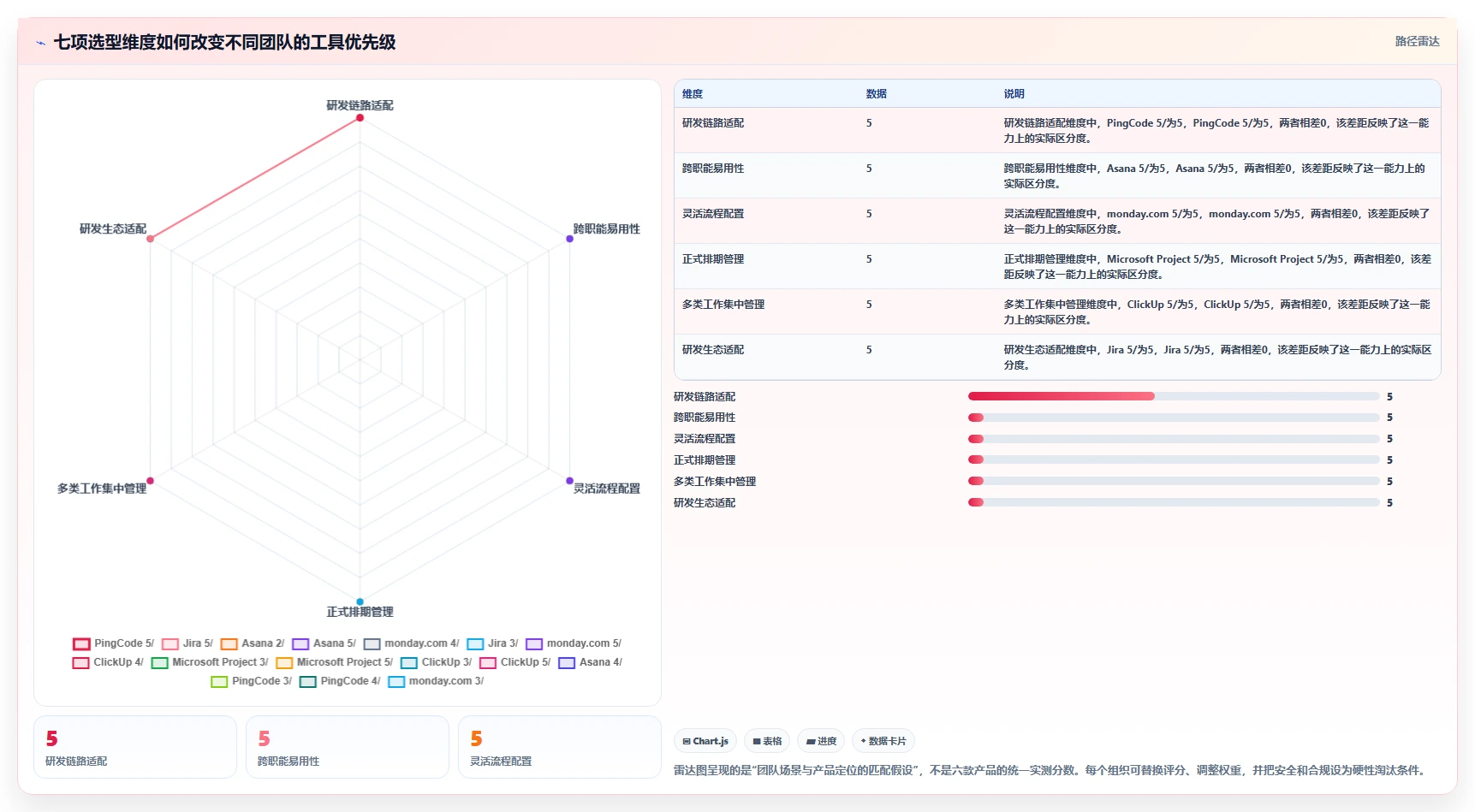1475x812 pixels.
Task: Click the radar point at 多类工作集中管理 axis
Action: pos(150,481)
